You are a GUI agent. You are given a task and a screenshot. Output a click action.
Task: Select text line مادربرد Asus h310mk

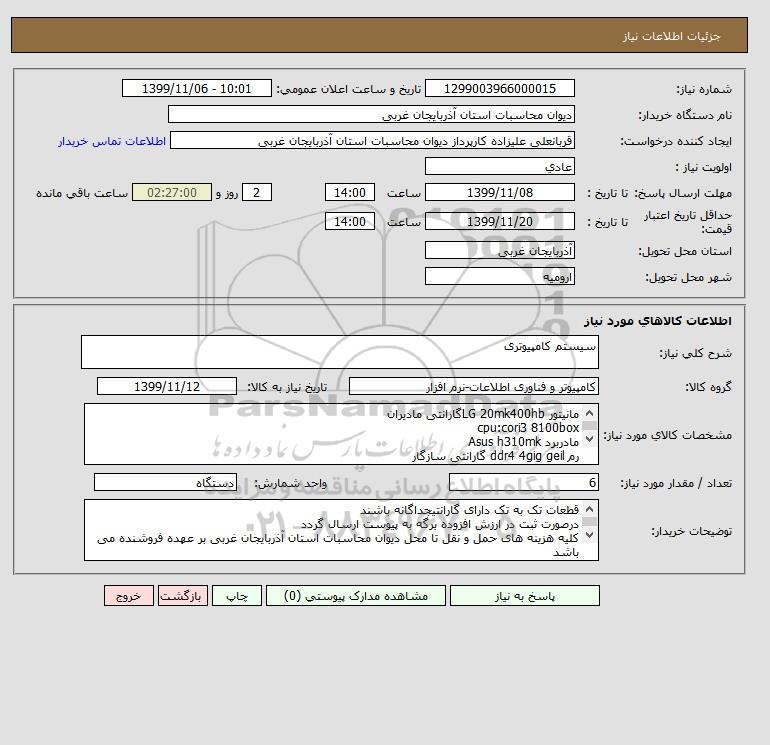pos(523,442)
